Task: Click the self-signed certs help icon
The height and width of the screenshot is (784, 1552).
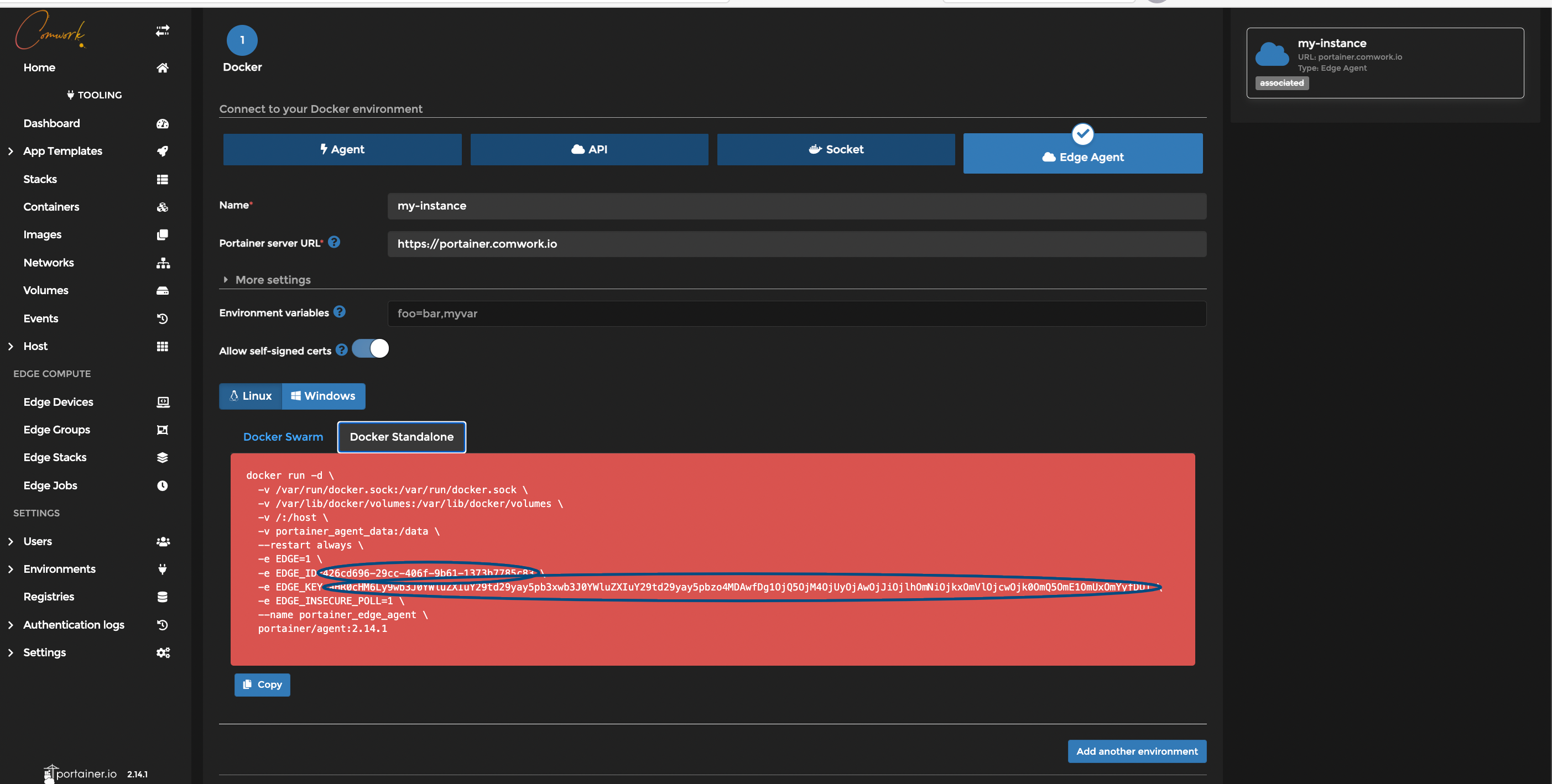Action: click(342, 349)
